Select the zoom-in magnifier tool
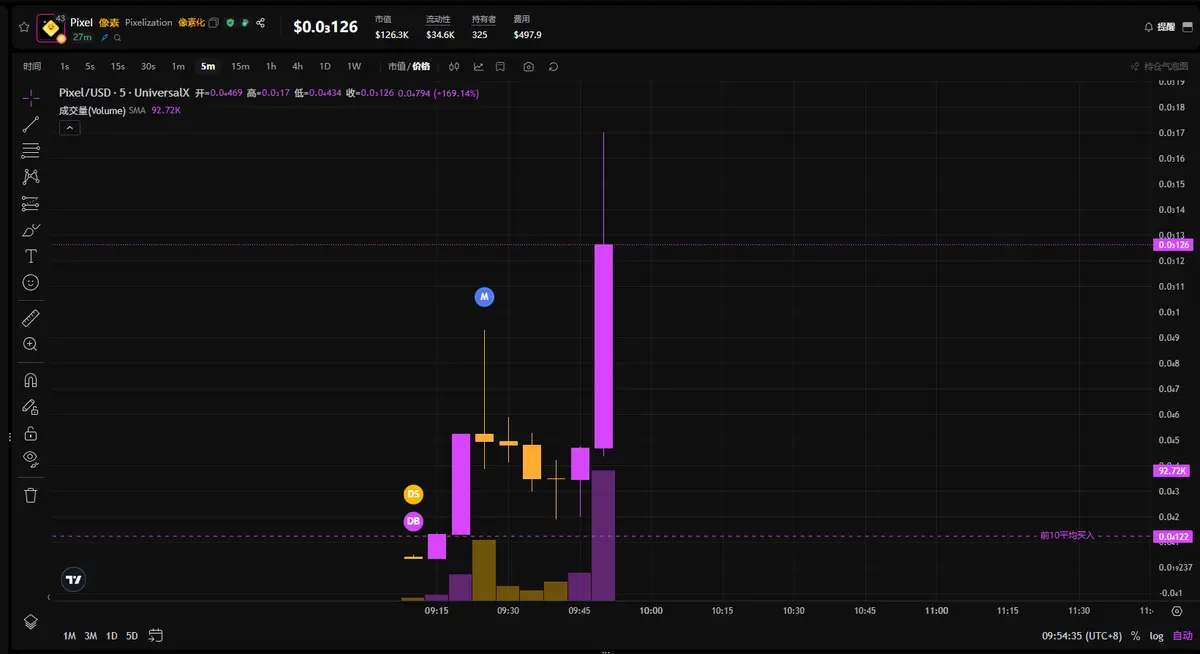 tap(31, 344)
